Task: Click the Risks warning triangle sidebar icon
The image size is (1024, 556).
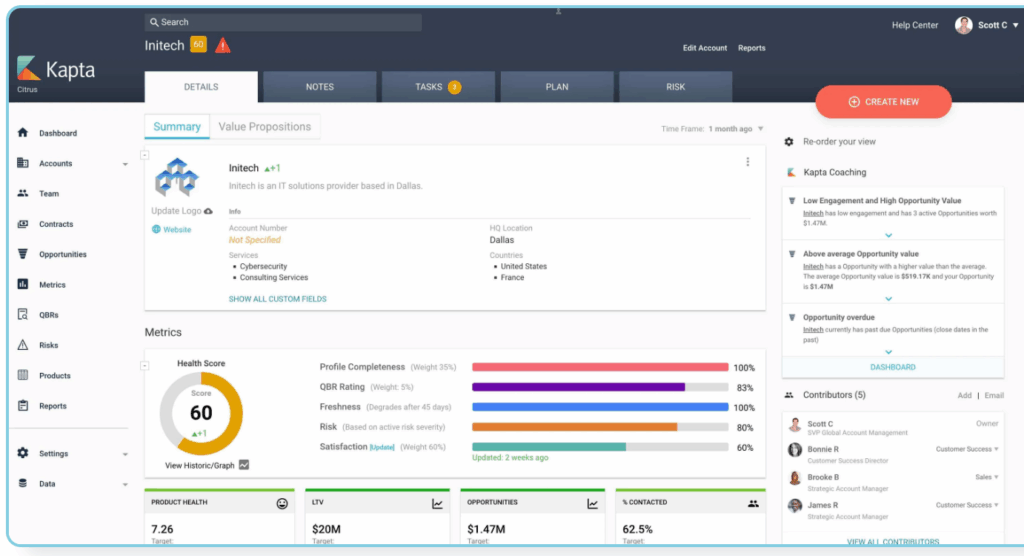Action: [23, 345]
